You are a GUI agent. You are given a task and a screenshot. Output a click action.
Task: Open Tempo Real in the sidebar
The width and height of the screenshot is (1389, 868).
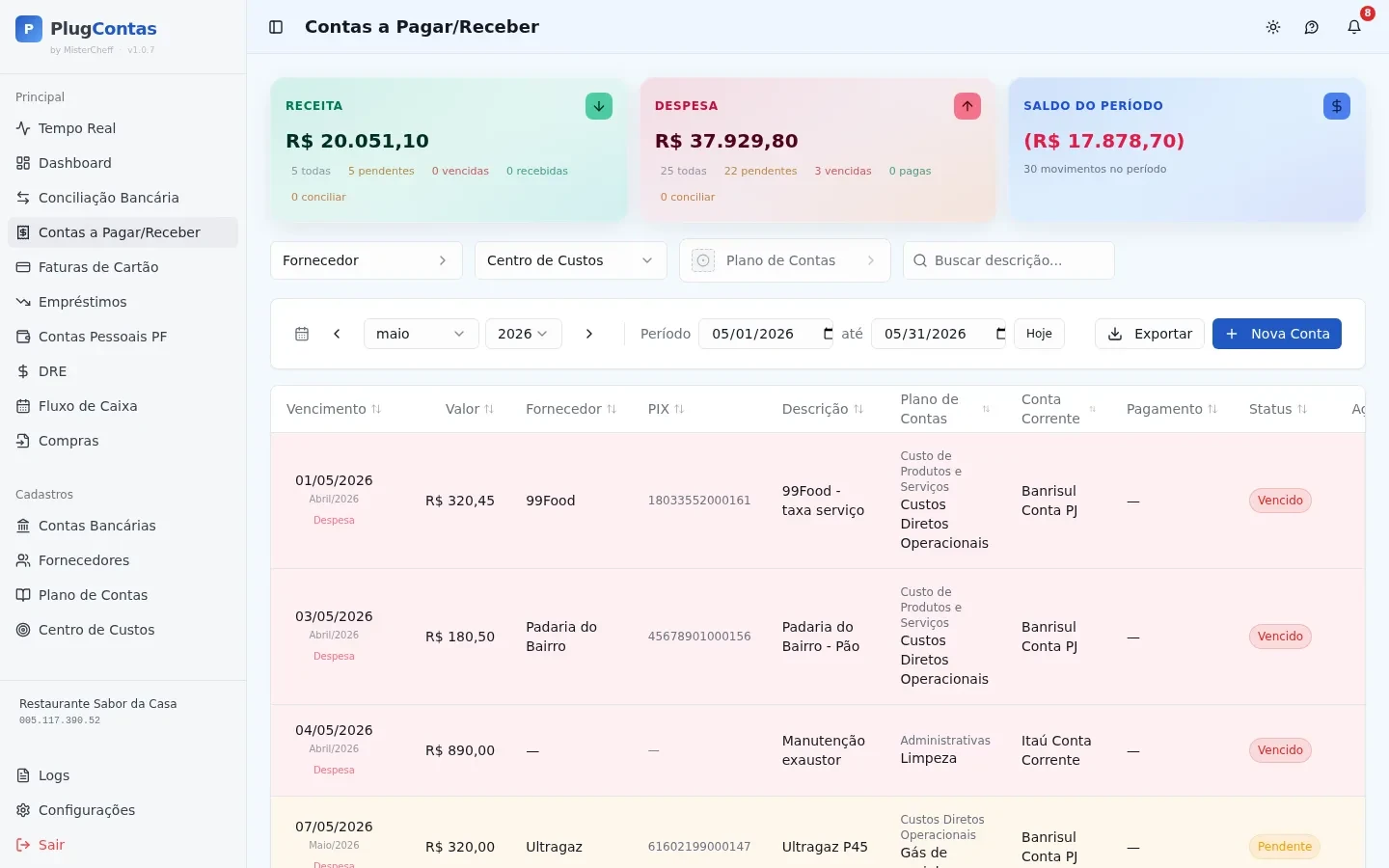[123, 128]
